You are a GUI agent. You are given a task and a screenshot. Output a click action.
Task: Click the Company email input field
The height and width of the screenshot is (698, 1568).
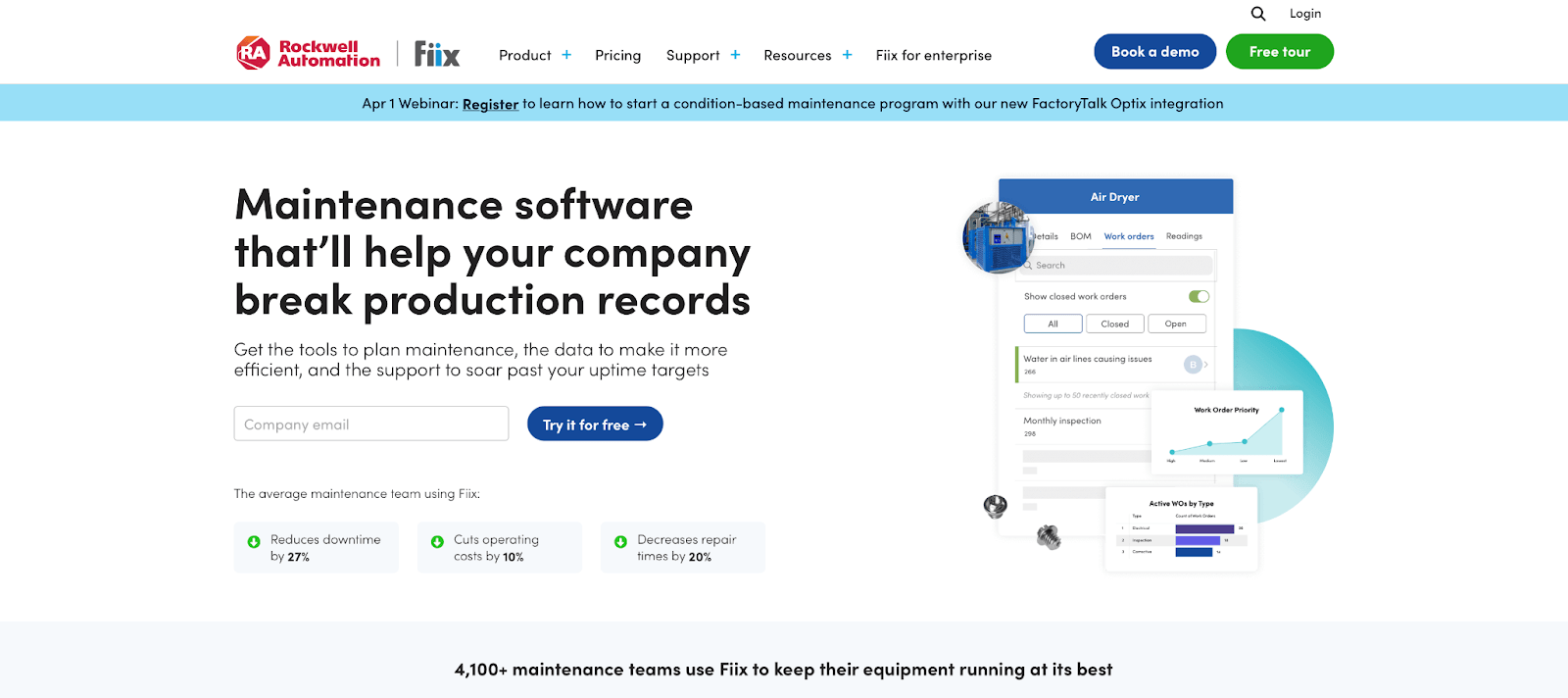coord(370,424)
